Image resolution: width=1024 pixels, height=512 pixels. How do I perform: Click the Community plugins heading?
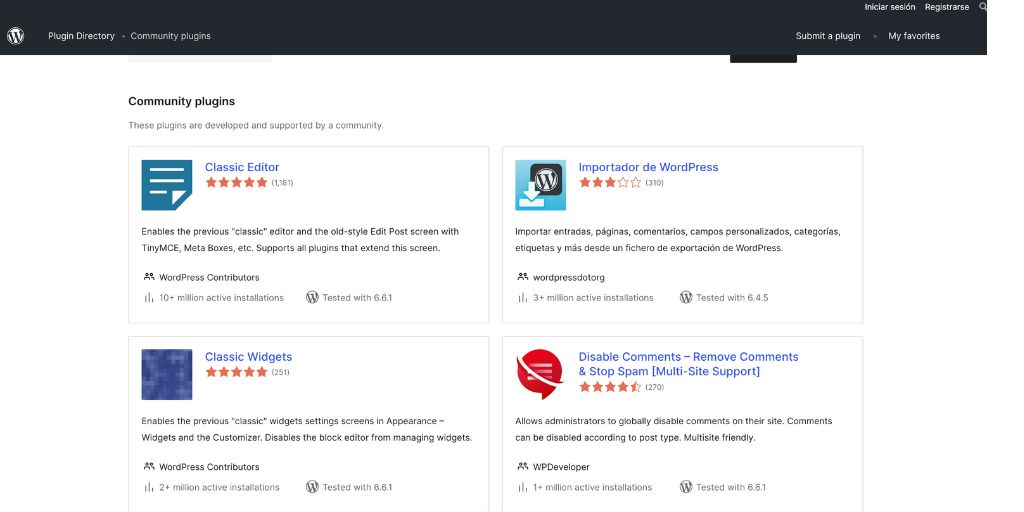coord(182,101)
